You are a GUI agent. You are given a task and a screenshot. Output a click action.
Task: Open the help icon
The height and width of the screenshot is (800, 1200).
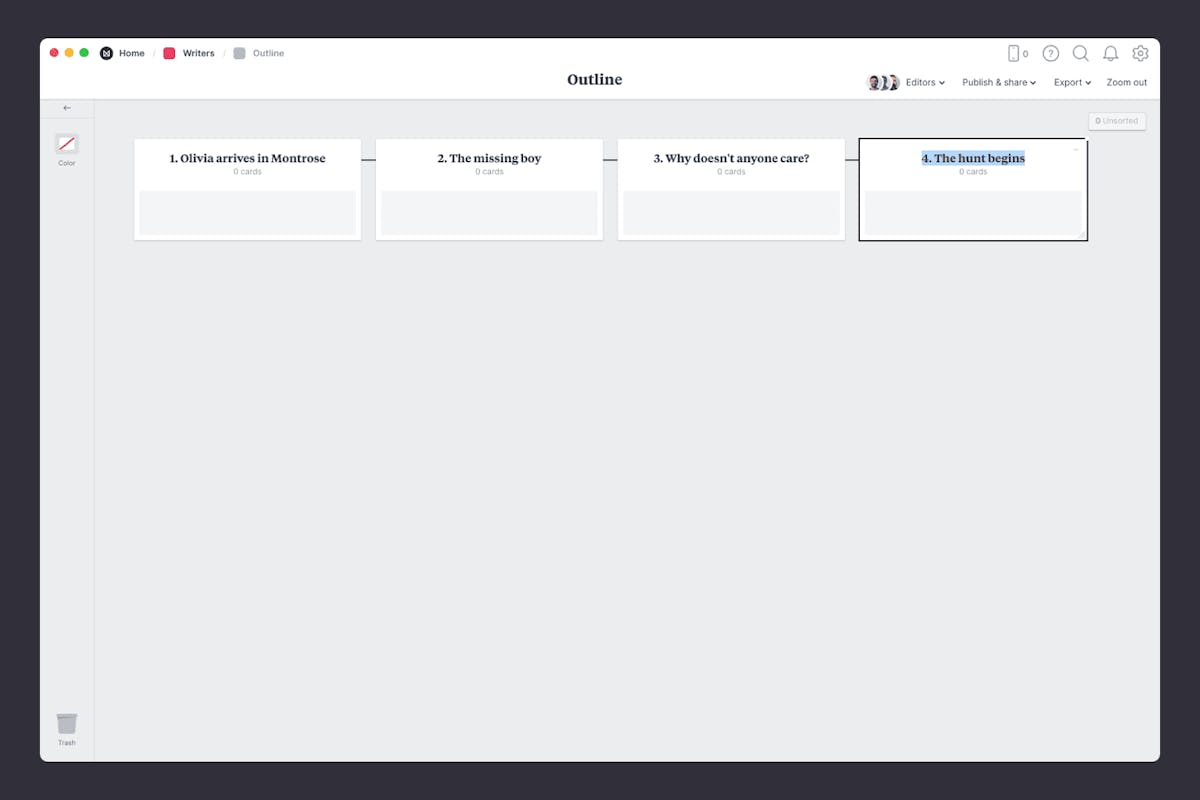pos(1050,53)
